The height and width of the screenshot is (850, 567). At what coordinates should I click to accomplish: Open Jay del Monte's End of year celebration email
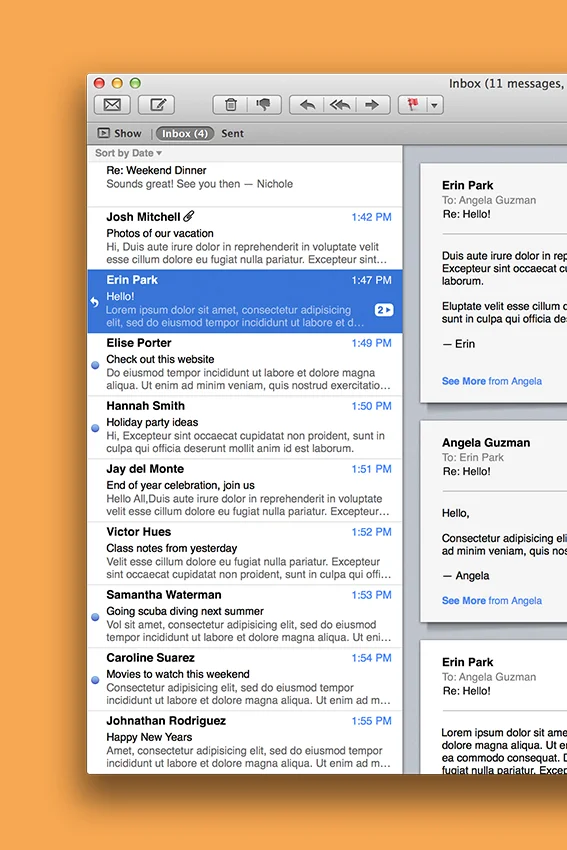pos(245,490)
